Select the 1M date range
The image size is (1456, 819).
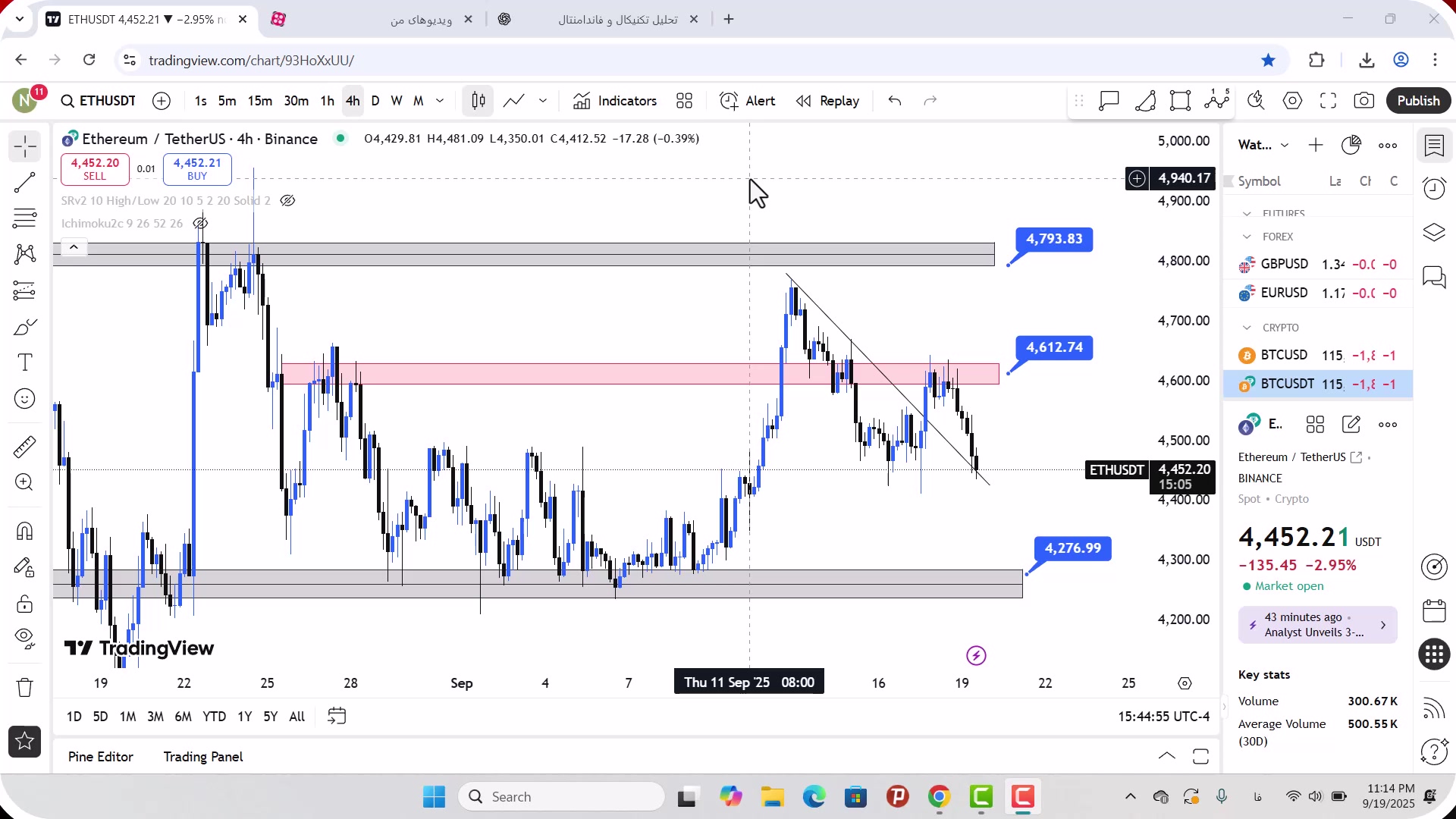tap(128, 717)
